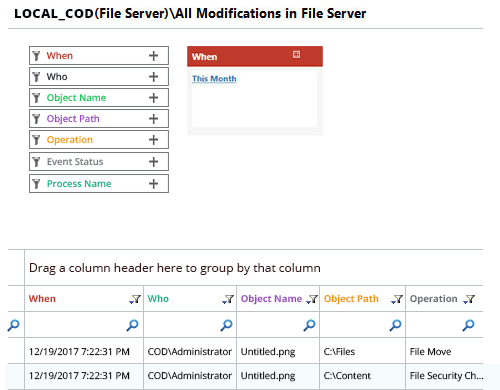Image resolution: width=500 pixels, height=390 pixels.
Task: Click the When column search field
Action: coord(84,325)
